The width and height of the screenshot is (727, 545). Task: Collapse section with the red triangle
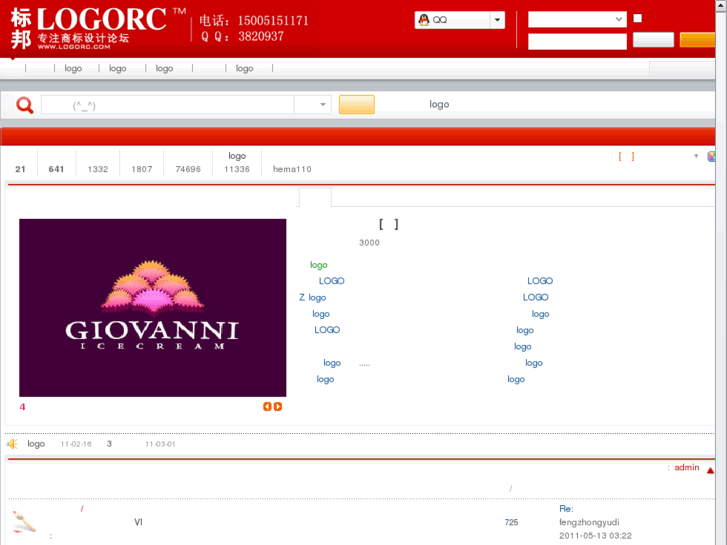(710, 470)
